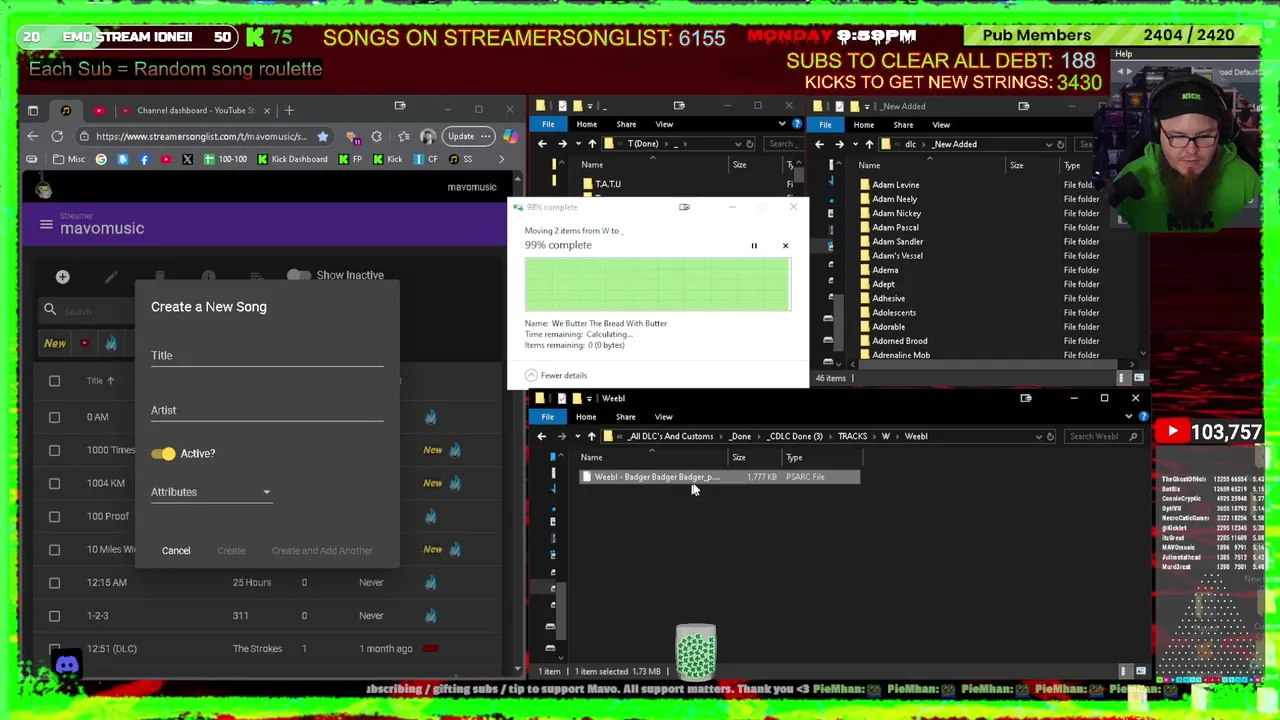Click the Artist input field
This screenshot has height=720, width=1280.
[267, 410]
